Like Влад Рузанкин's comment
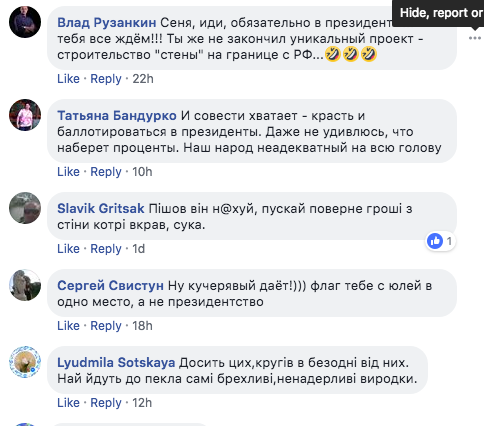Image resolution: width=484 pixels, height=426 pixels. 68,79
